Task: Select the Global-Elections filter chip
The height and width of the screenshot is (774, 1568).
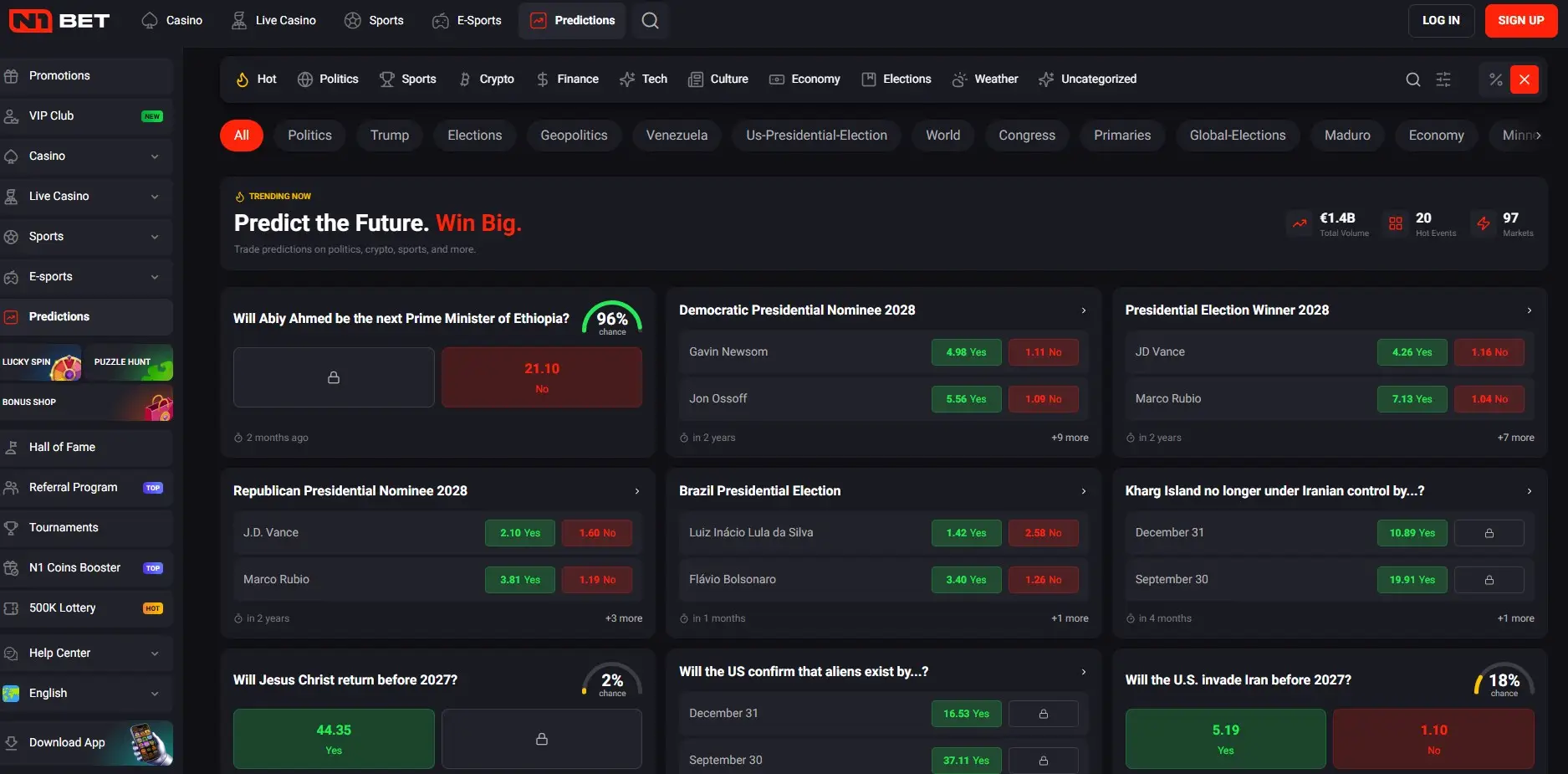Action: pyautogui.click(x=1238, y=136)
